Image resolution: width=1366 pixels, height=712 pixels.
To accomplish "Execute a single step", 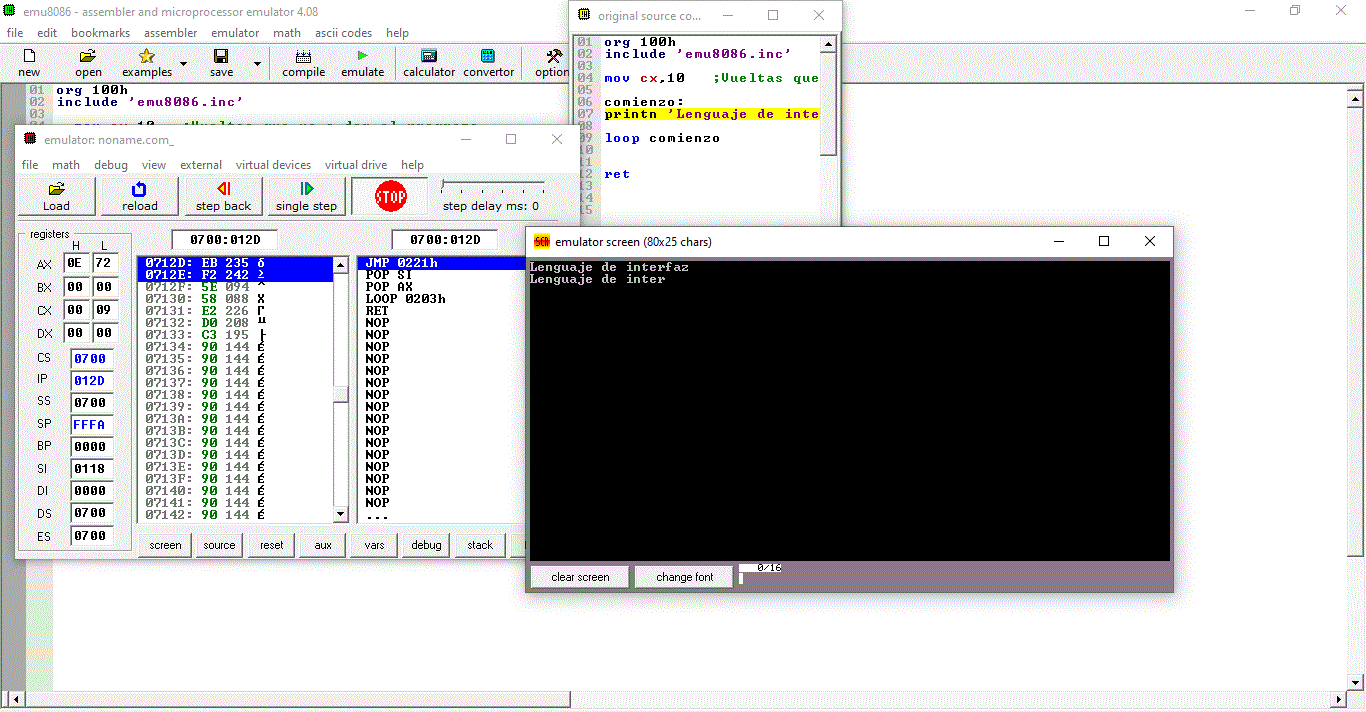I will coord(306,196).
